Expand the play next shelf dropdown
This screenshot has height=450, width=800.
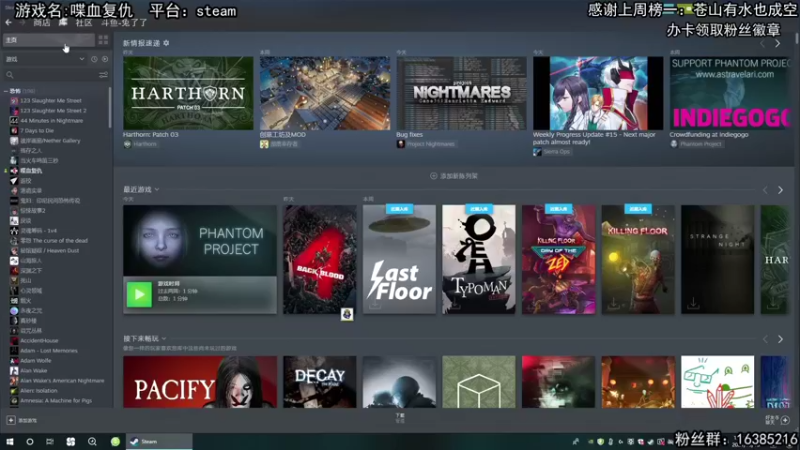(x=164, y=338)
